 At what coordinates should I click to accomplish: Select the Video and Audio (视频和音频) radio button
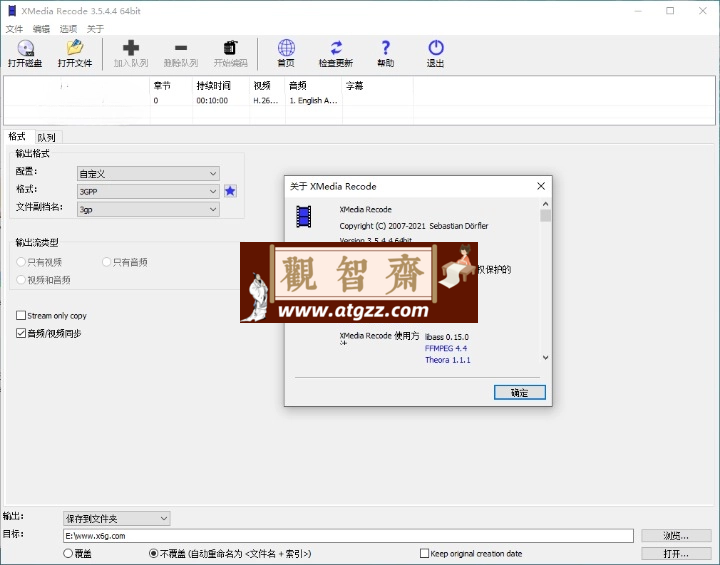click(21, 280)
